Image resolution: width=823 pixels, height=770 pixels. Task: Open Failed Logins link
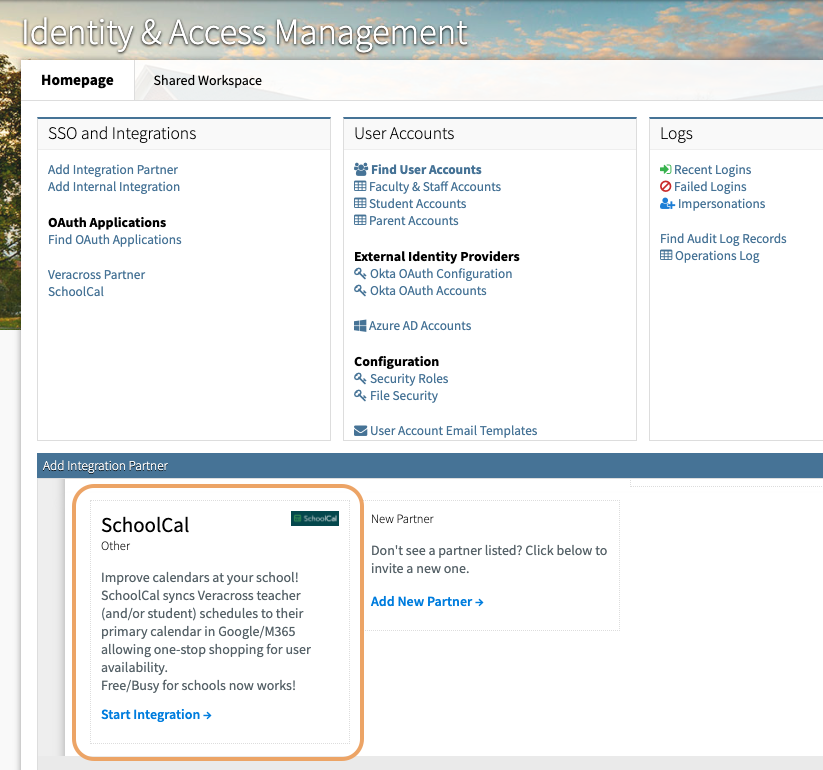pyautogui.click(x=710, y=186)
